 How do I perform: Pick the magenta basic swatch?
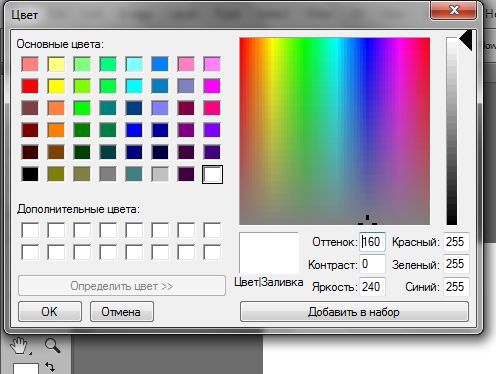pos(212,86)
